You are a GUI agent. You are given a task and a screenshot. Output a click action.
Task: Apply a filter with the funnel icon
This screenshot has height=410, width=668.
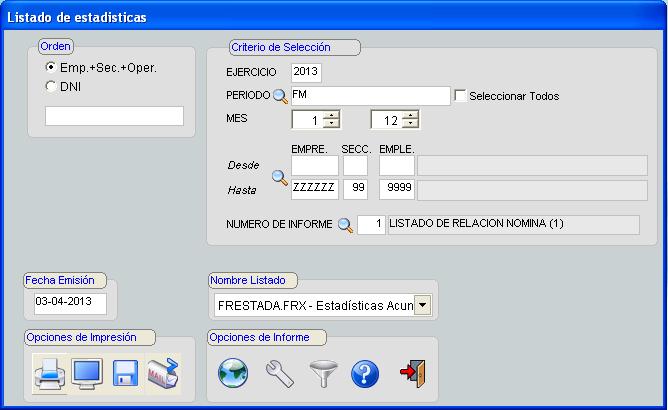[323, 373]
